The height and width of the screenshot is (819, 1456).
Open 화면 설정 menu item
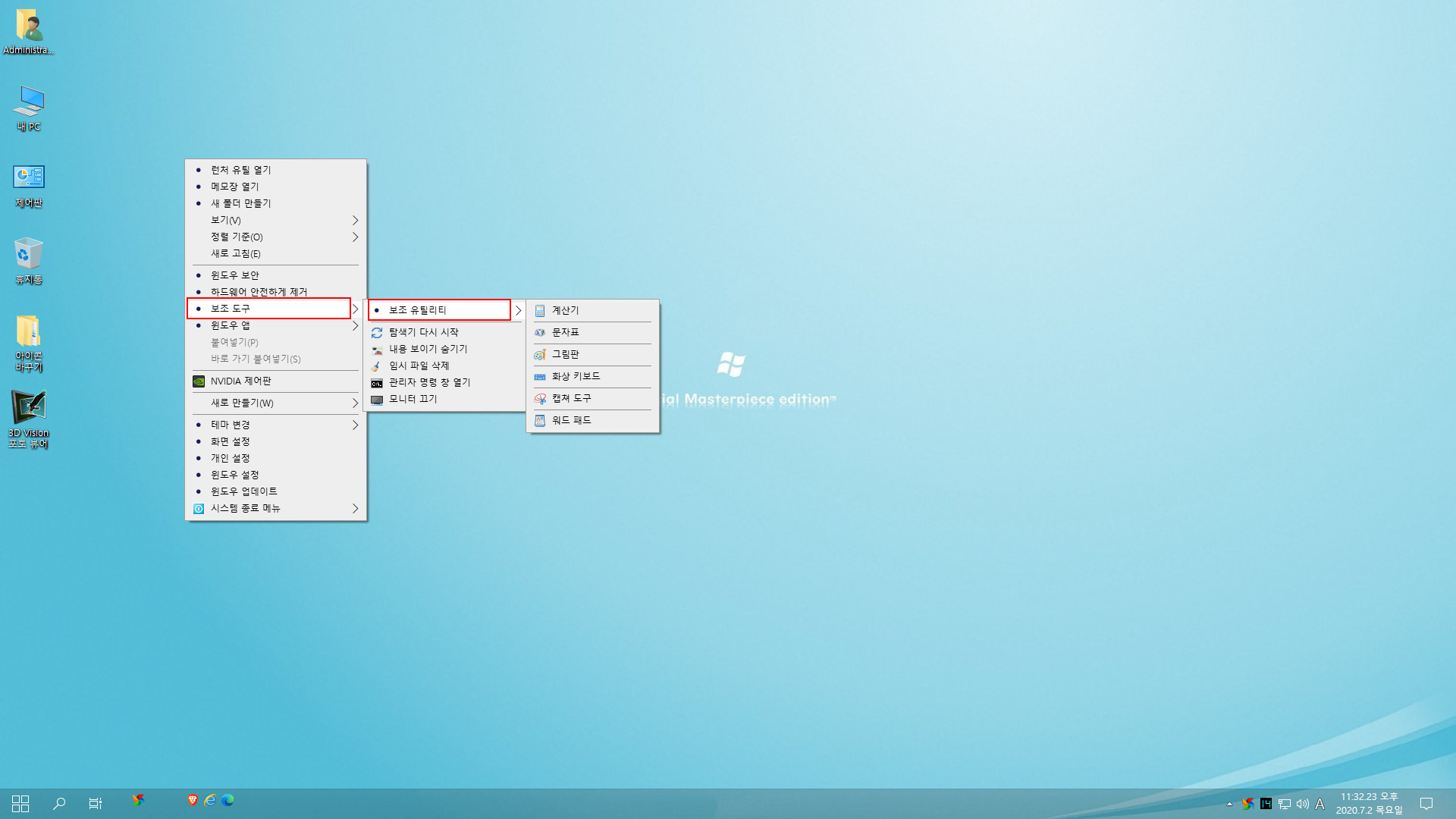[275, 441]
